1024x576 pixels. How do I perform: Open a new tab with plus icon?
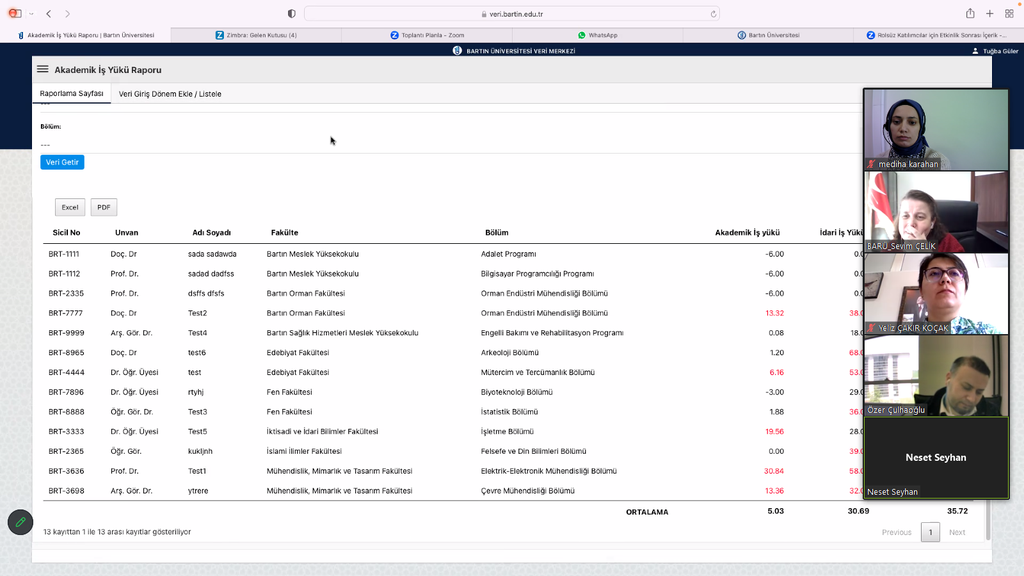(x=990, y=14)
